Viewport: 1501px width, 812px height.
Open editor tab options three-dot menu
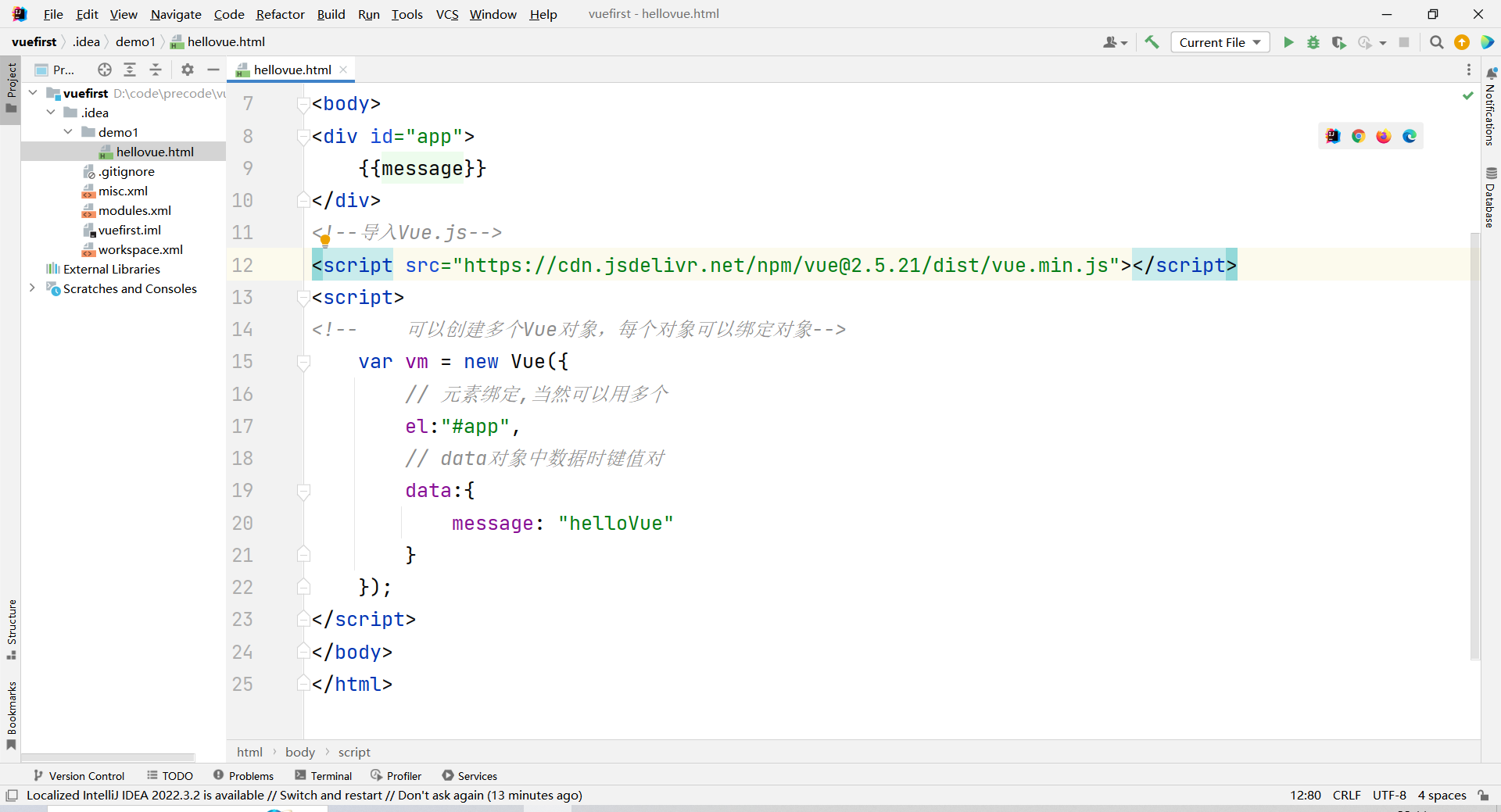1469,70
